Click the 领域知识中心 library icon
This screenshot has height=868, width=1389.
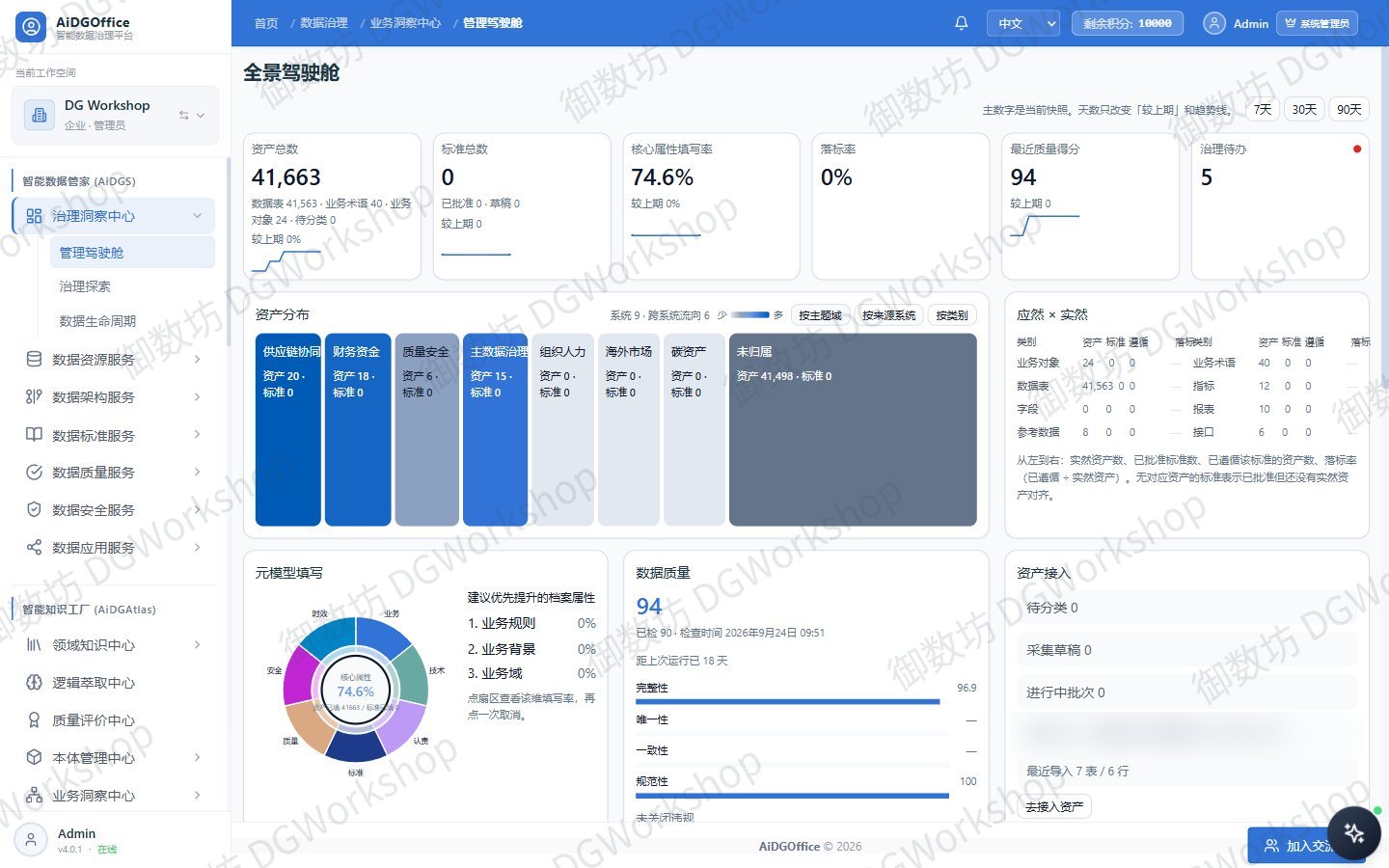coord(34,644)
